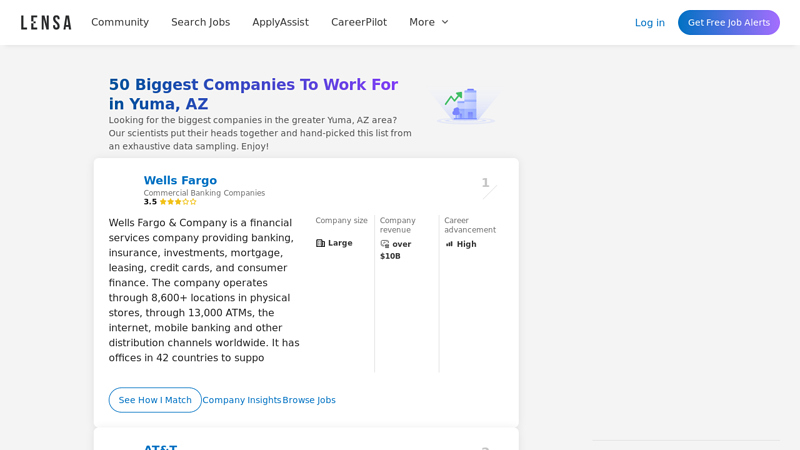800x450 pixels.
Task: Click the 'High' career advancement value
Action: coord(466,244)
